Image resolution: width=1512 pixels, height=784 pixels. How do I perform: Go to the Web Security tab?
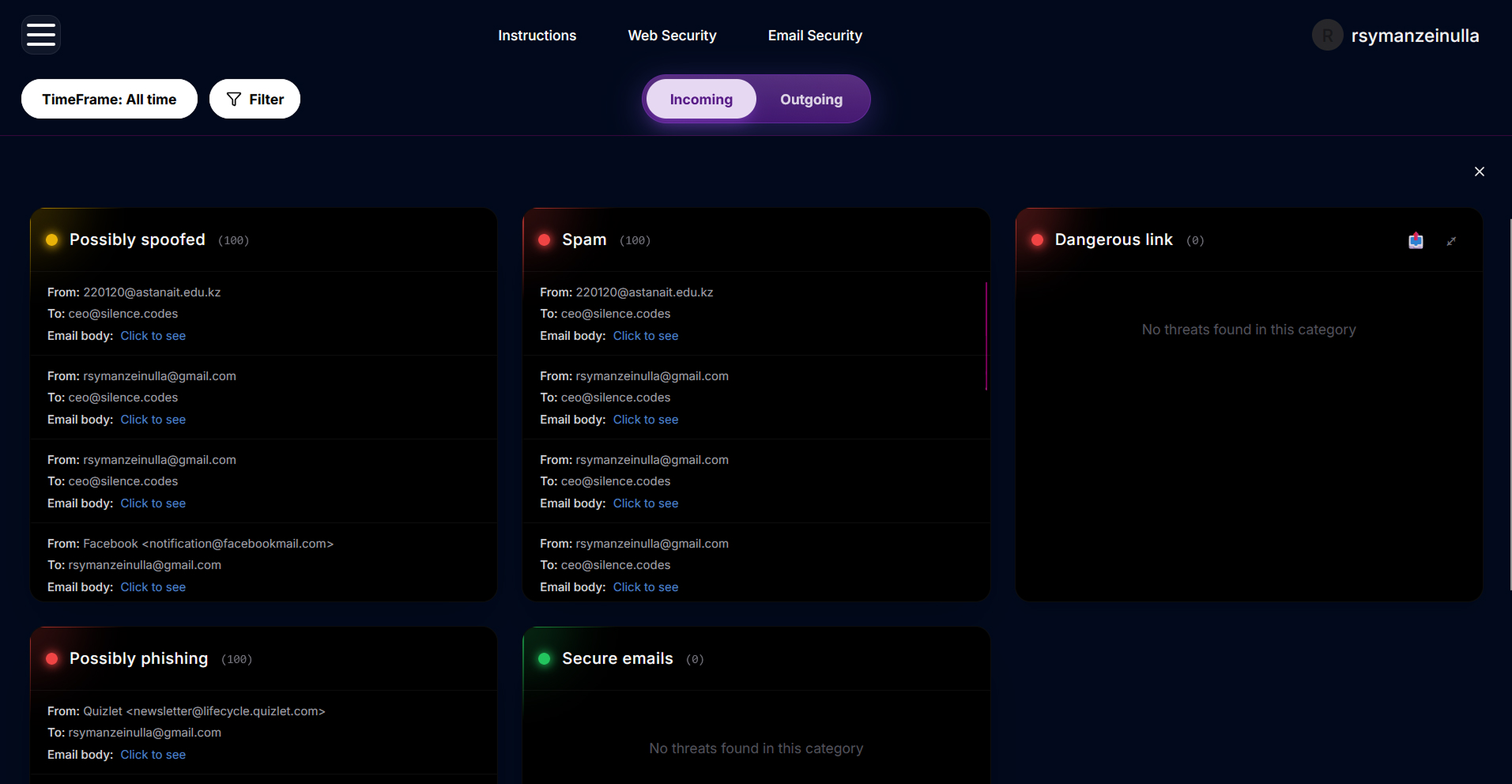click(x=672, y=36)
